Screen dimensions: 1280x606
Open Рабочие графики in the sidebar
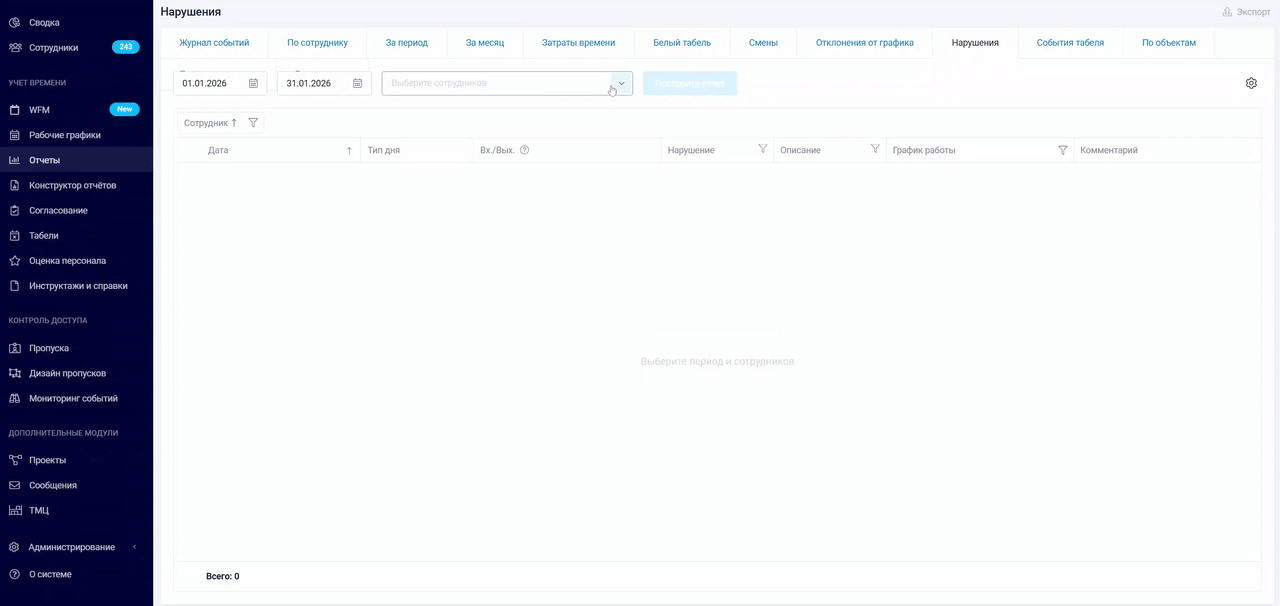64,135
